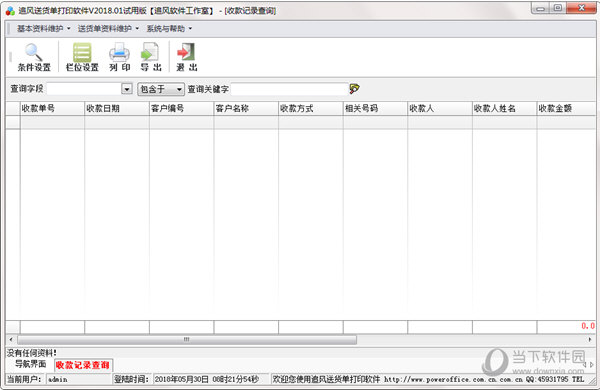Click the 收款人姓名 column header

tap(505, 108)
